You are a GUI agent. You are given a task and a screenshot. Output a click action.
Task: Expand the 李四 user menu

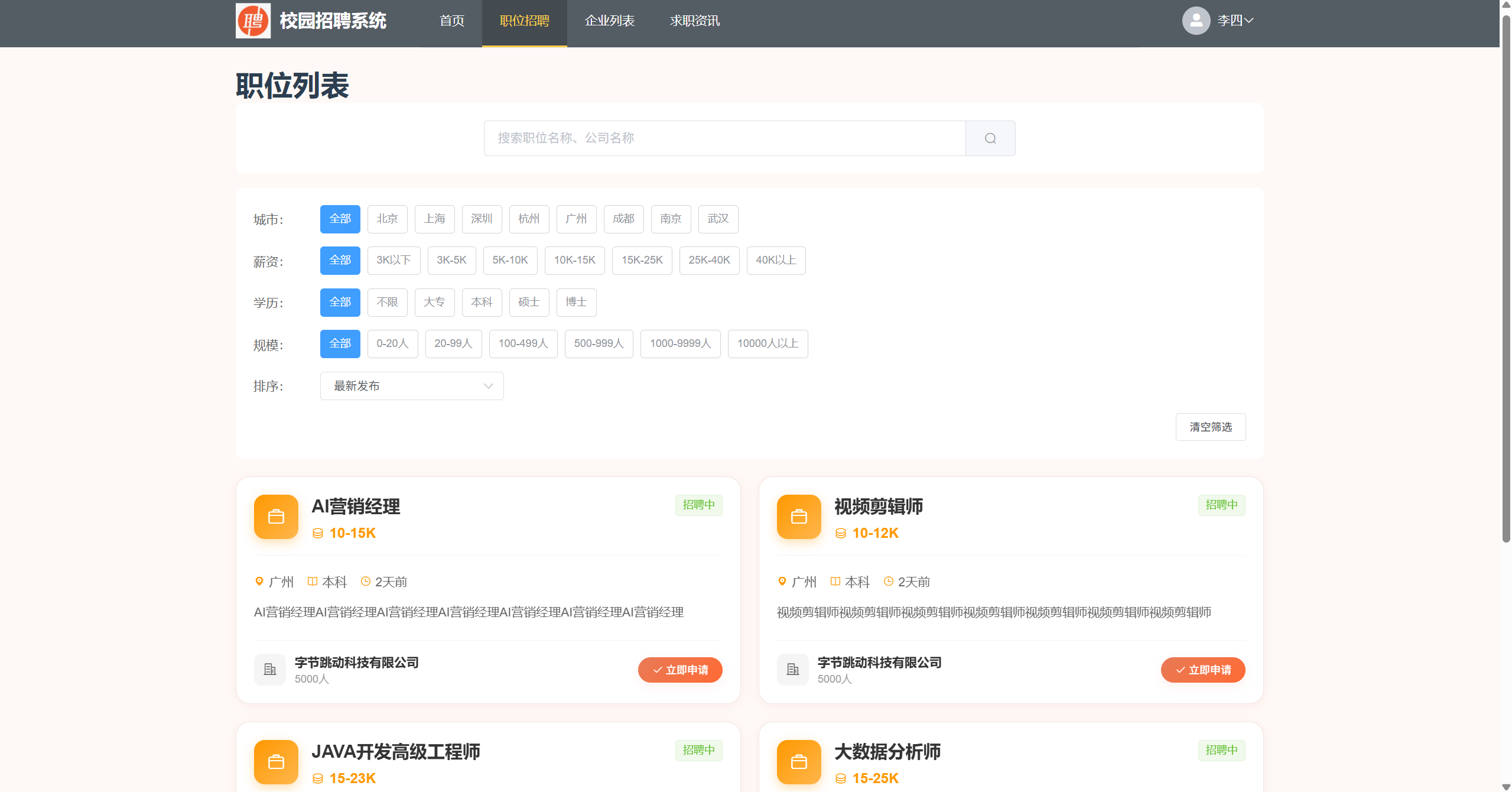tap(1235, 21)
